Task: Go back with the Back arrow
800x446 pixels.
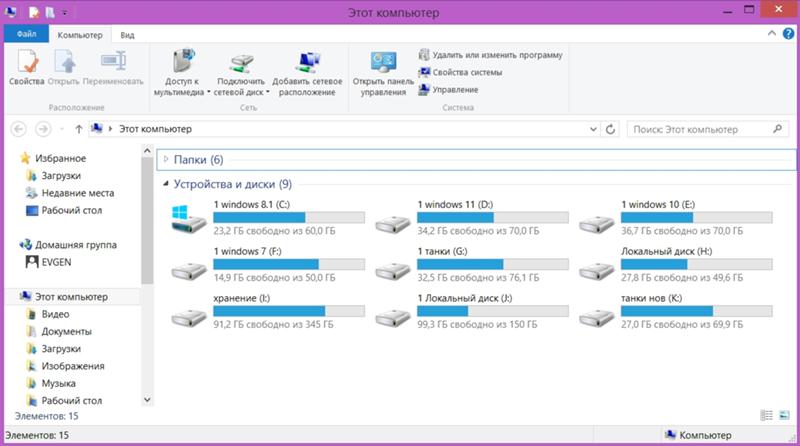Action: tap(18, 129)
